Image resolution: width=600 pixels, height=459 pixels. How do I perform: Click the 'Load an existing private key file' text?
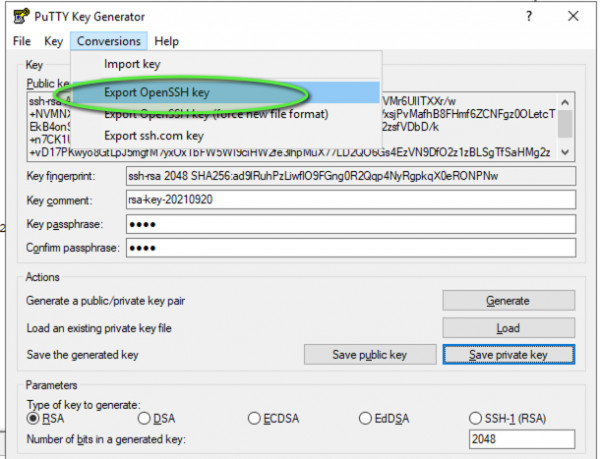99,328
